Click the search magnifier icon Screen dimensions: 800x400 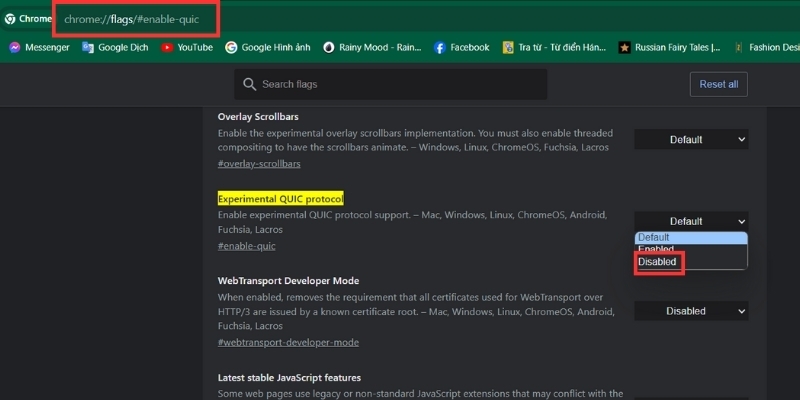coord(249,84)
